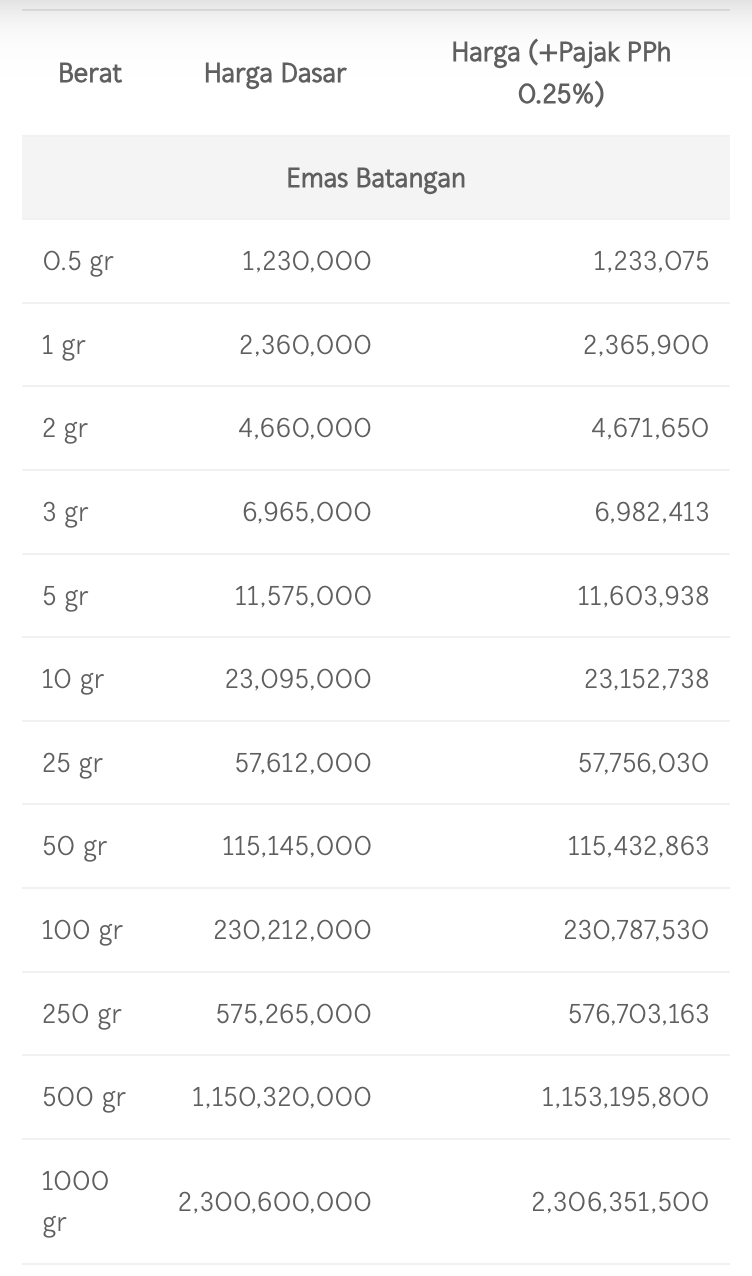This screenshot has height=1276, width=752.
Task: Select base price 575,265,000
Action: coord(293,1014)
